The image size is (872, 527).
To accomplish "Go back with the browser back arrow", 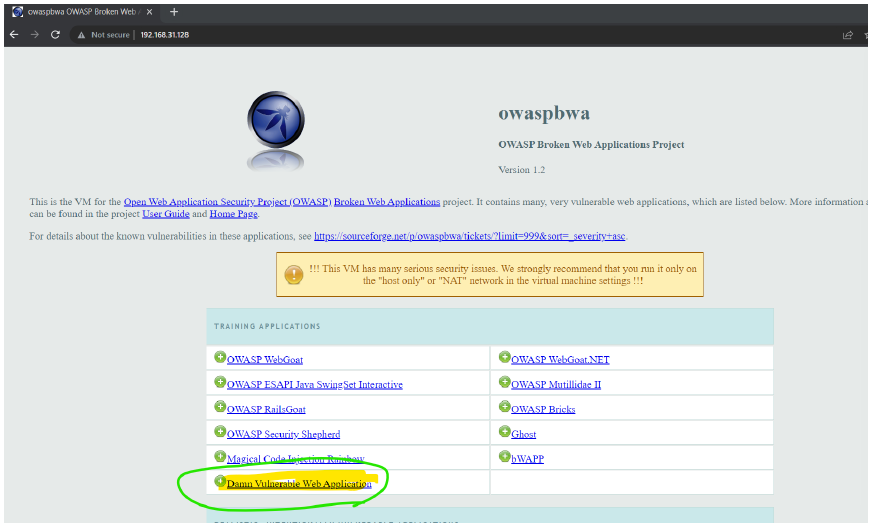I will click(14, 34).
